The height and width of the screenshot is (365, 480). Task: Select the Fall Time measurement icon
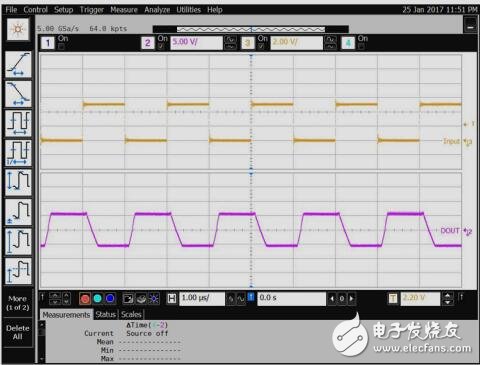(19, 94)
